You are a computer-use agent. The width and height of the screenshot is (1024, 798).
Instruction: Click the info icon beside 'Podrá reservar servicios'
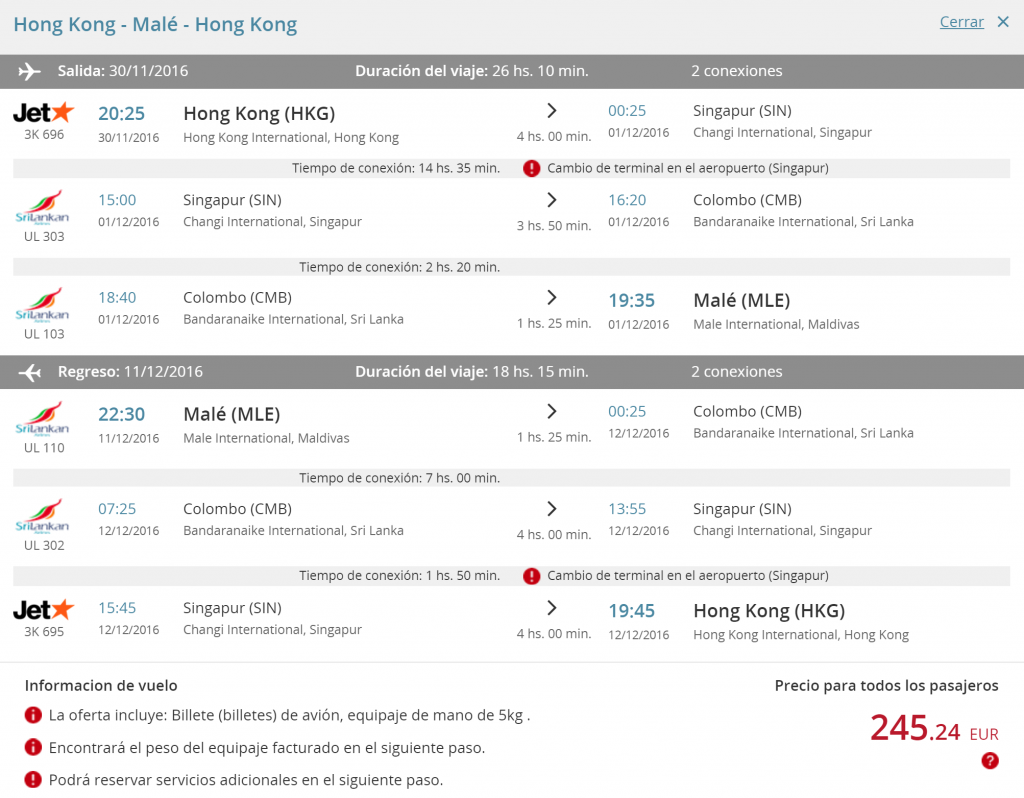coord(33,779)
